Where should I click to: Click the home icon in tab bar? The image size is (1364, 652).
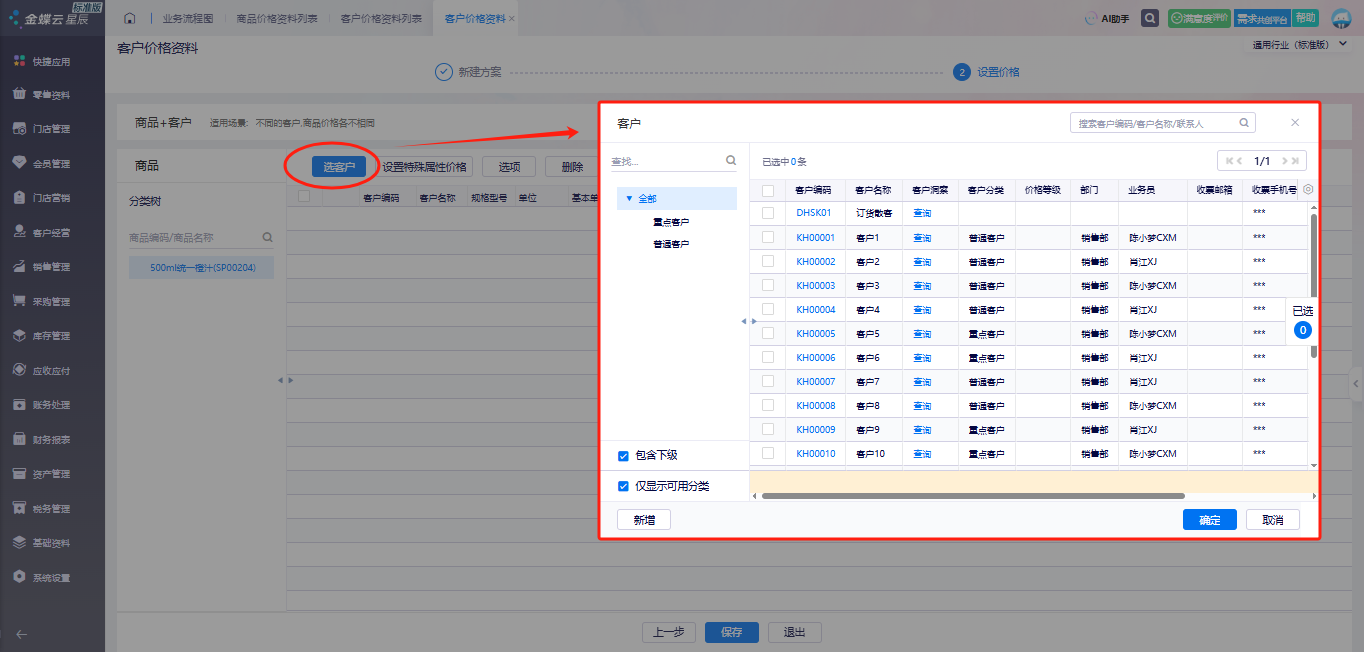[129, 19]
